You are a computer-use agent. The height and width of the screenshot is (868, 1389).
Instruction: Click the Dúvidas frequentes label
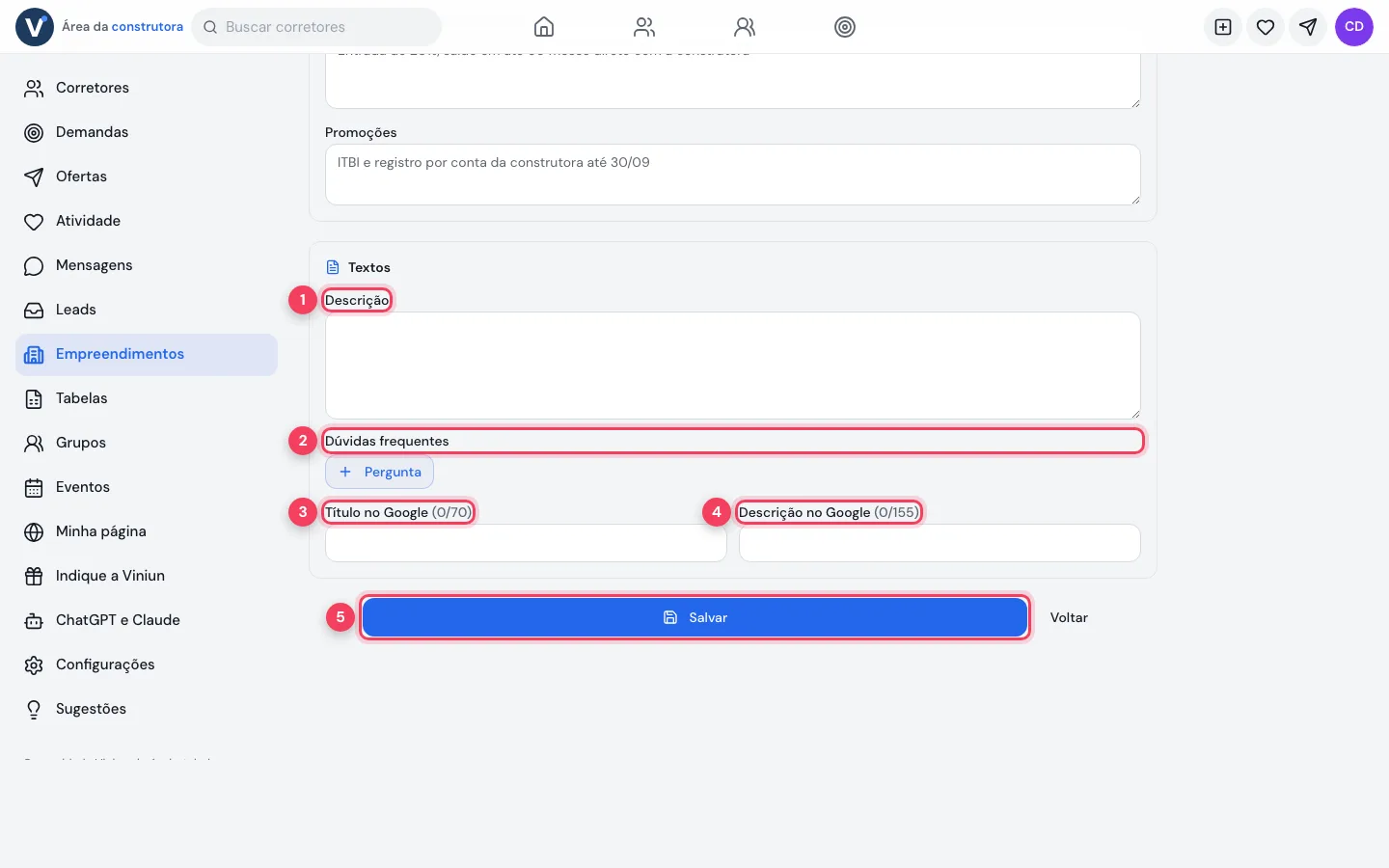point(387,441)
